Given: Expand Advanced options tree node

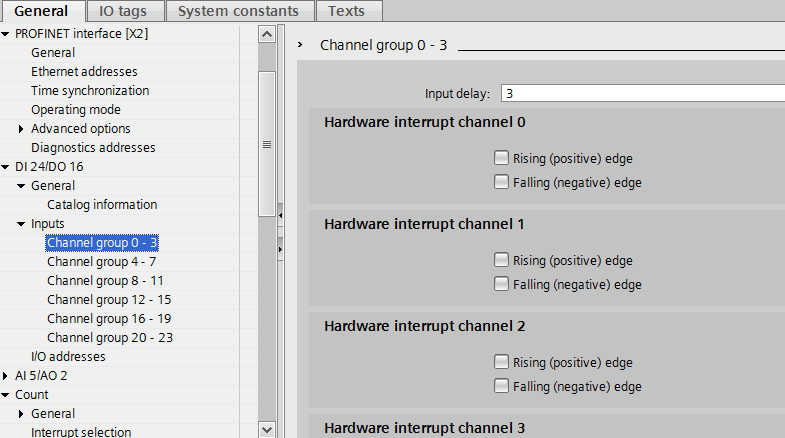Looking at the screenshot, I should click(x=22, y=129).
